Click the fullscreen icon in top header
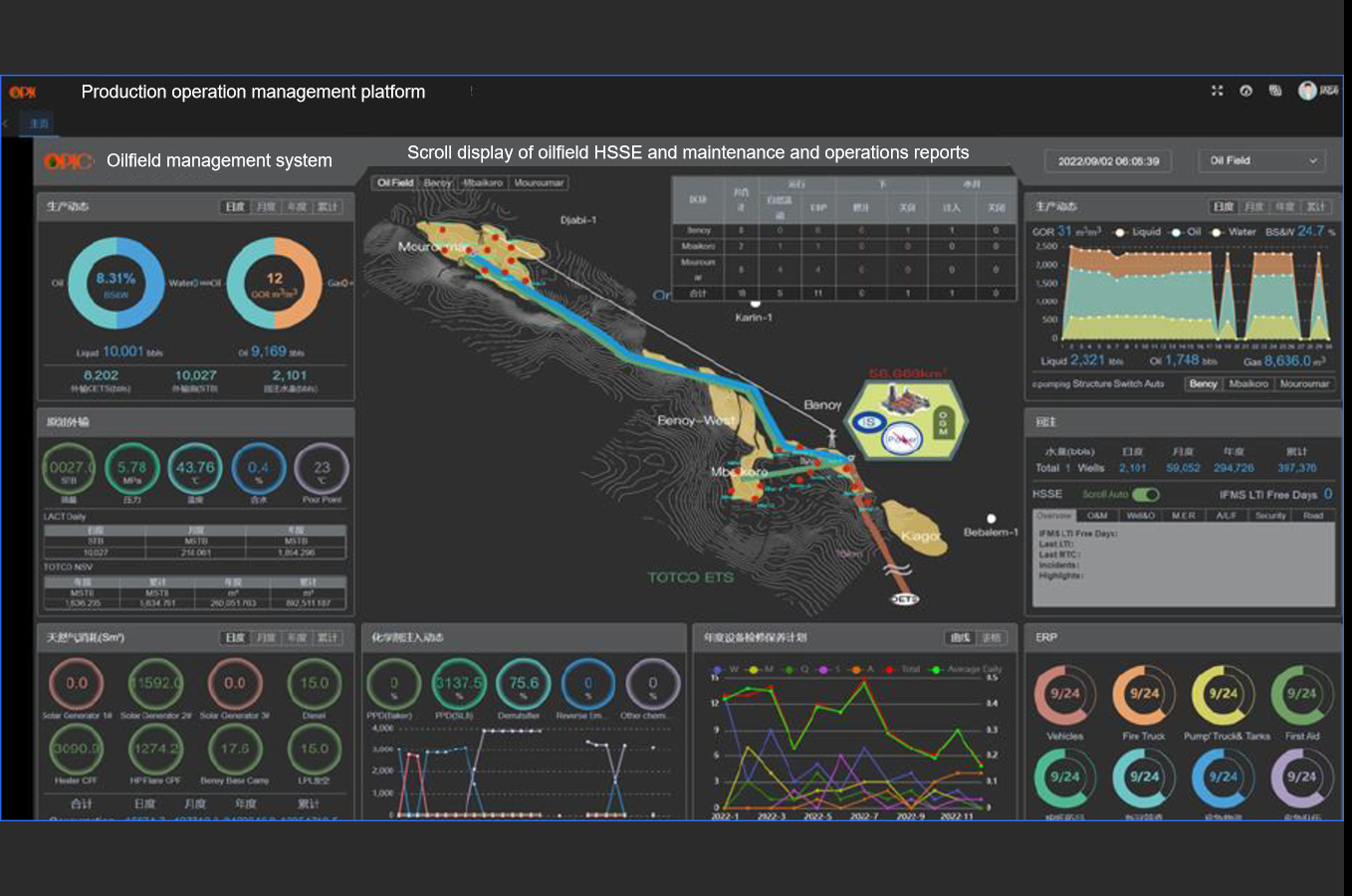 click(x=1217, y=91)
